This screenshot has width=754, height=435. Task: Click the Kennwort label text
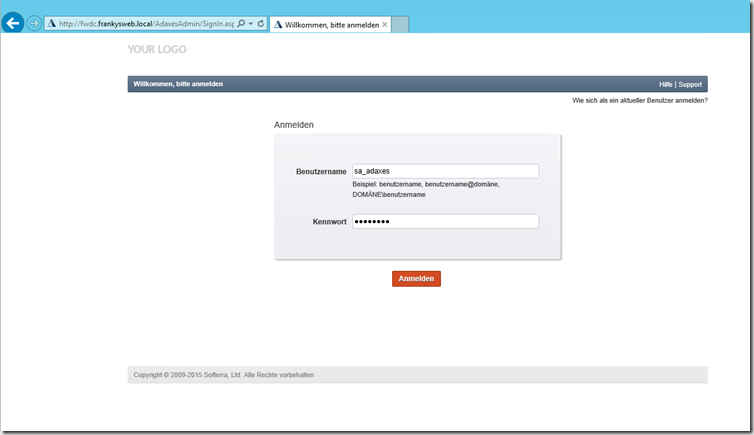pyautogui.click(x=329, y=222)
